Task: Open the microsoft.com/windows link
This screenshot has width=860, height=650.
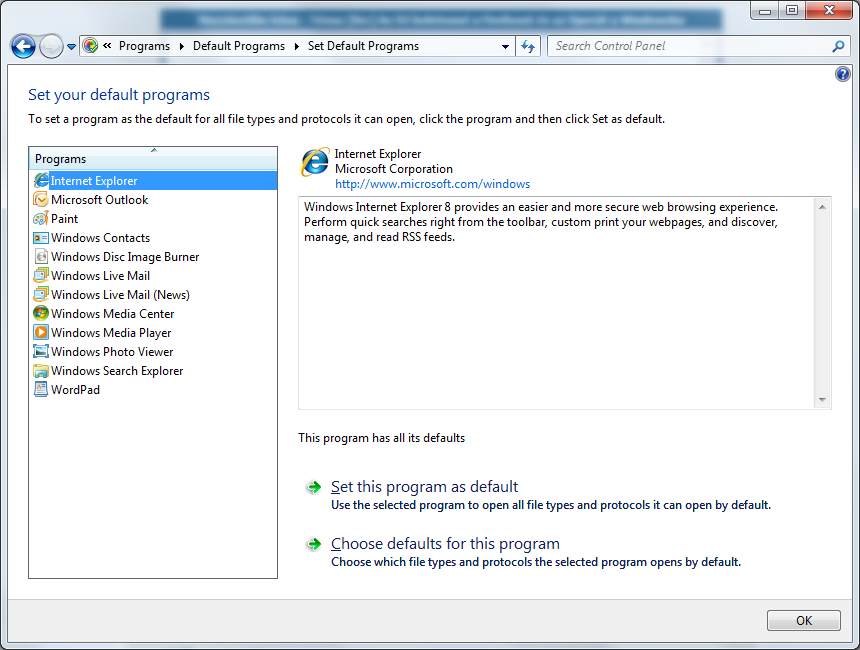Action: pos(432,184)
